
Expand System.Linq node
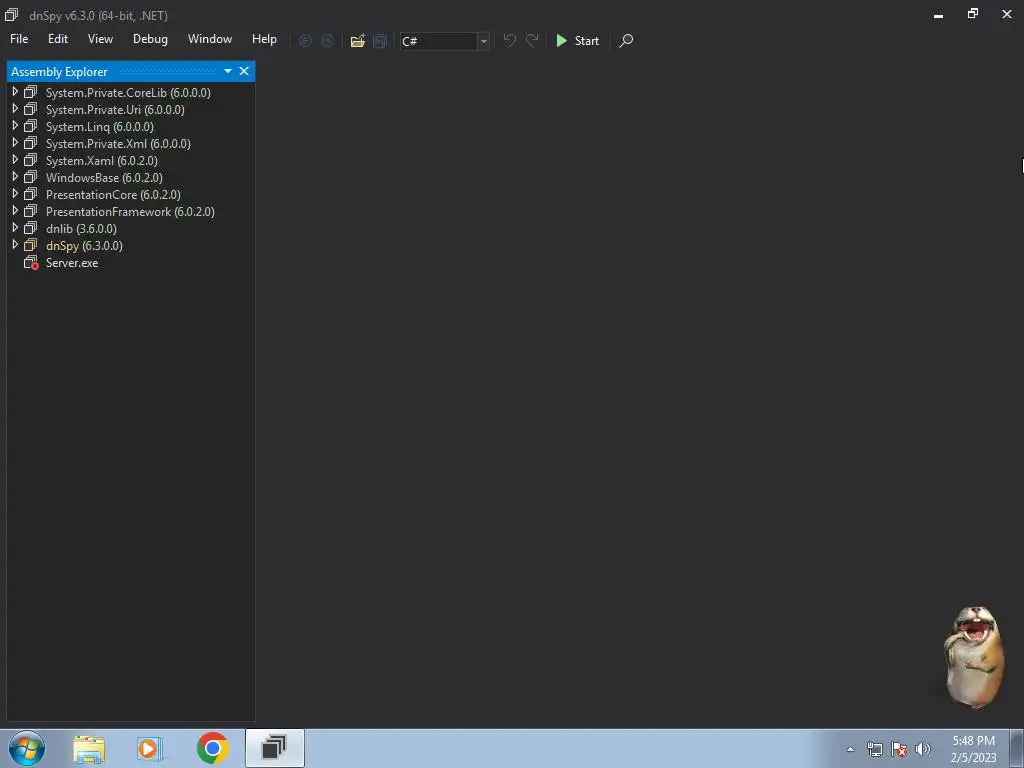coord(15,126)
